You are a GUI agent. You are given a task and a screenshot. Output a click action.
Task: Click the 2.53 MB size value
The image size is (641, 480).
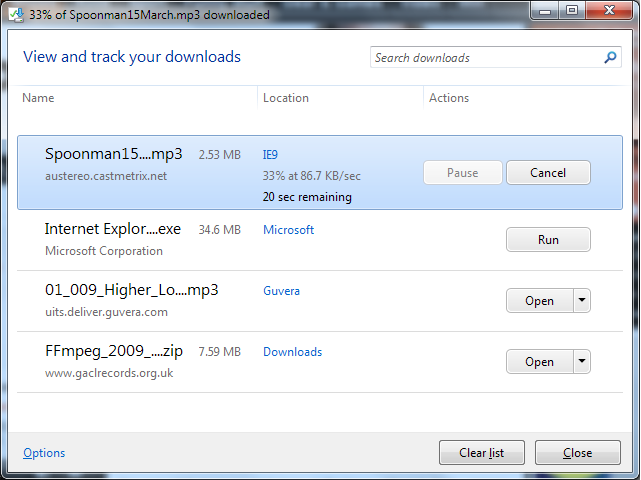tap(220, 155)
